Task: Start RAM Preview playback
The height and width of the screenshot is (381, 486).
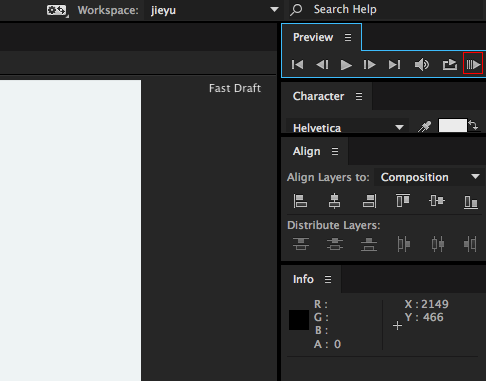Action: [x=473, y=64]
